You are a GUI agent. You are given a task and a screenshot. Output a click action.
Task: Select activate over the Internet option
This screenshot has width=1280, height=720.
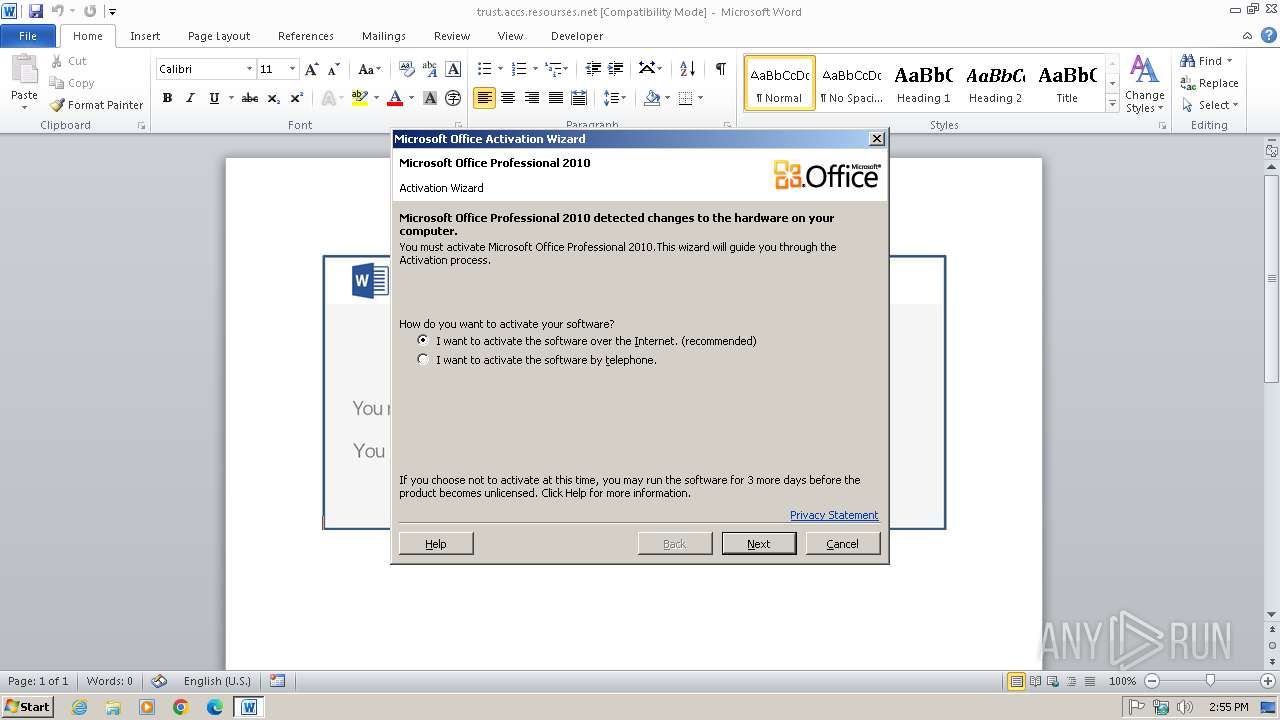423,341
